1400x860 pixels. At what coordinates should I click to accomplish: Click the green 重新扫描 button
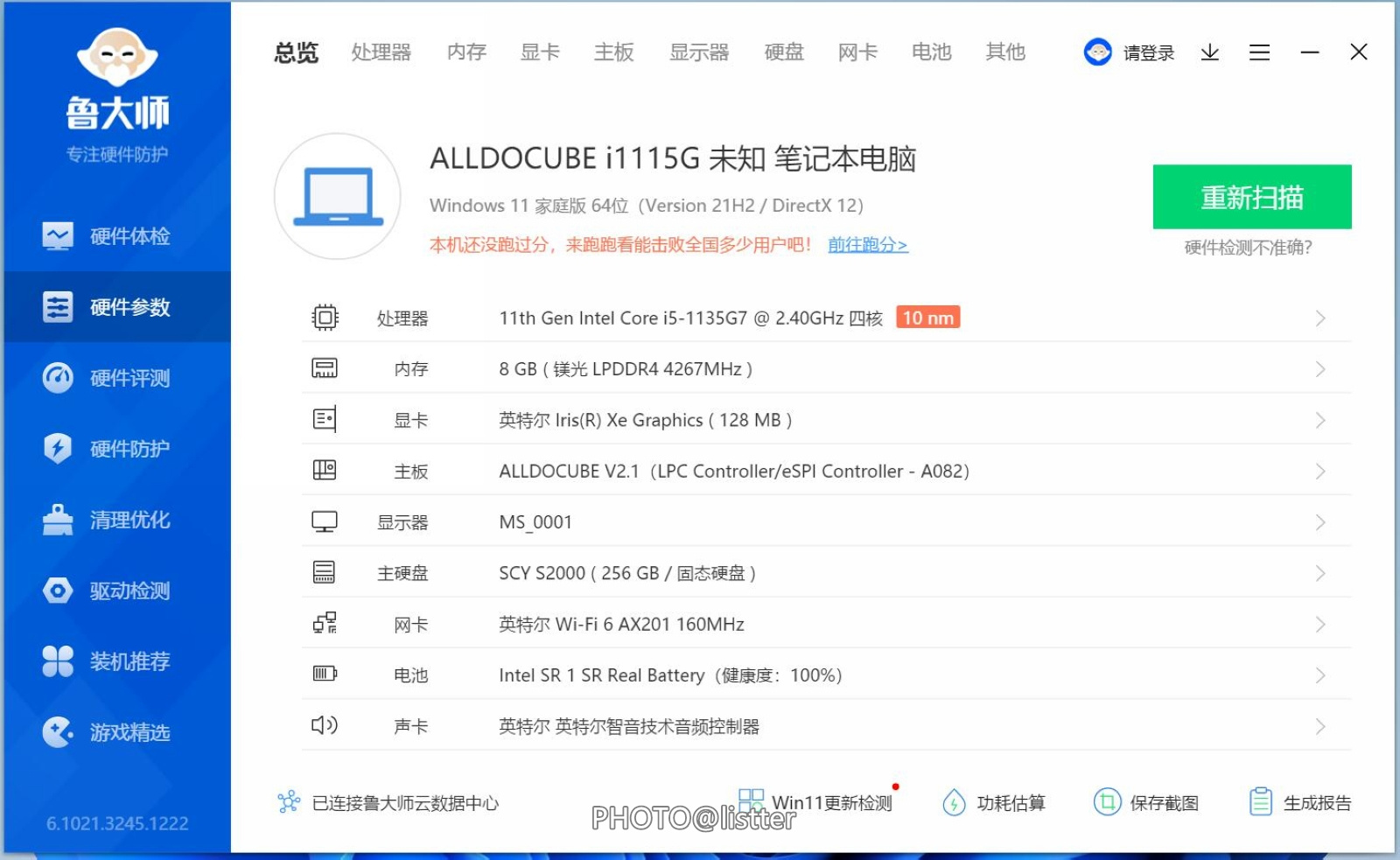1251,197
